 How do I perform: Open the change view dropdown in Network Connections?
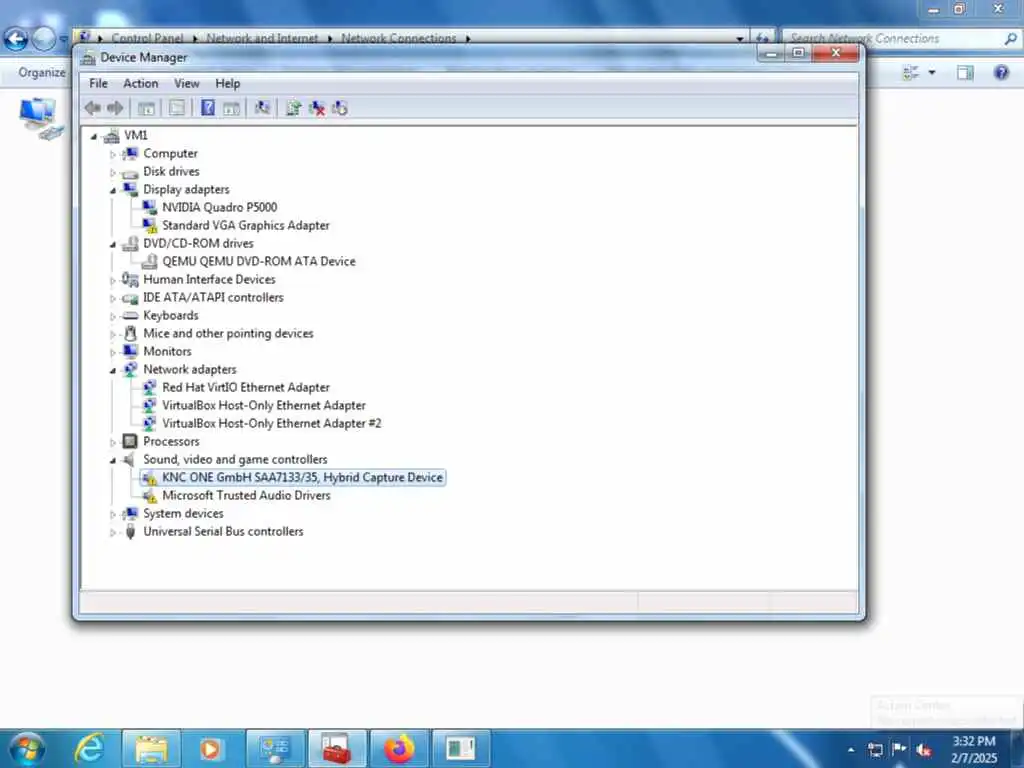click(x=932, y=72)
